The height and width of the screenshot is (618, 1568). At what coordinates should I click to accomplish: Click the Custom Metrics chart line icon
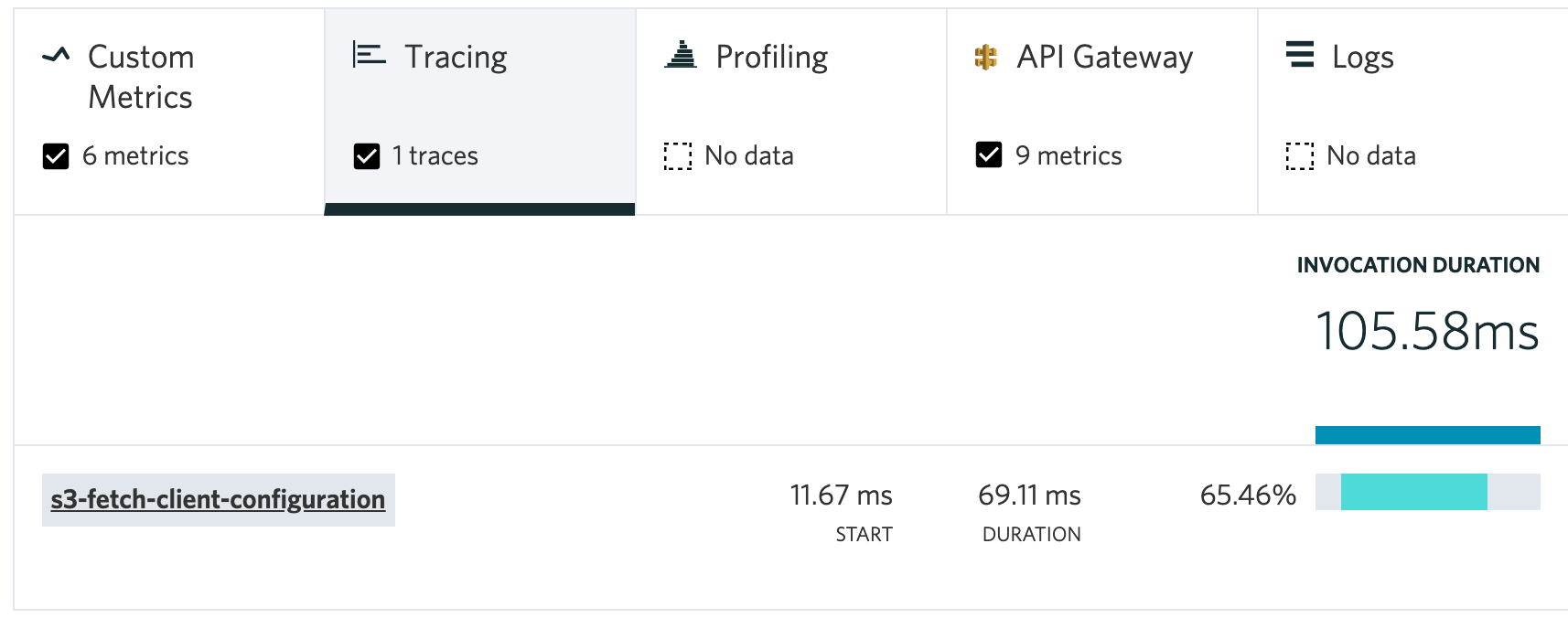click(x=56, y=56)
